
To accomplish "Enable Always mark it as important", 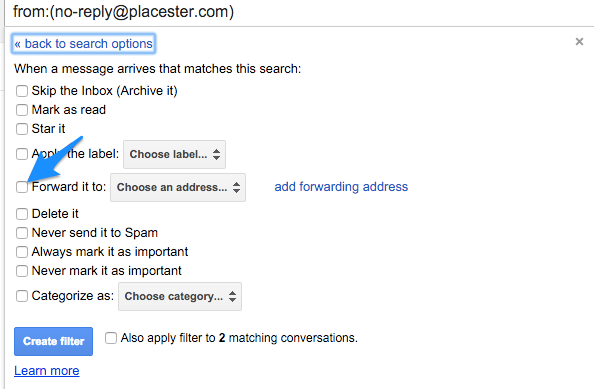I will point(22,252).
